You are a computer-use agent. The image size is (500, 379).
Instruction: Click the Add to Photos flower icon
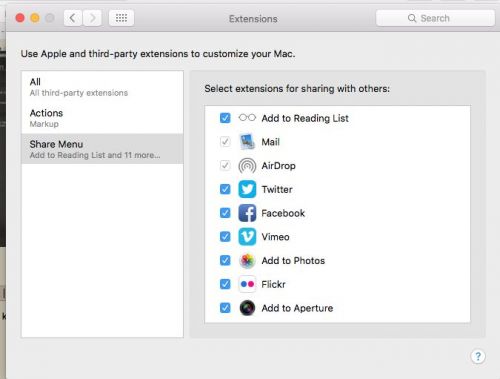point(247,260)
